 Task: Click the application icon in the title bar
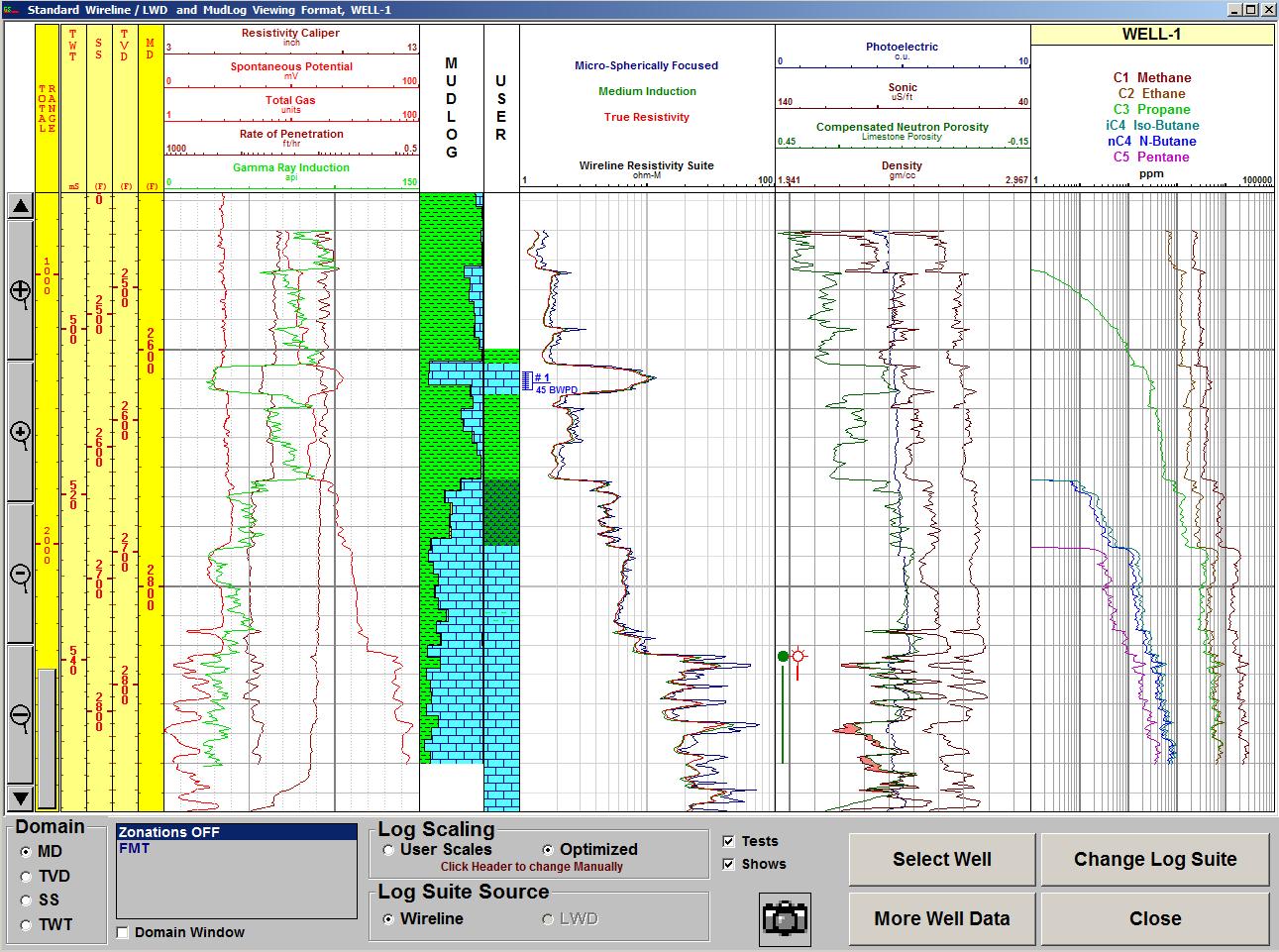12,9
